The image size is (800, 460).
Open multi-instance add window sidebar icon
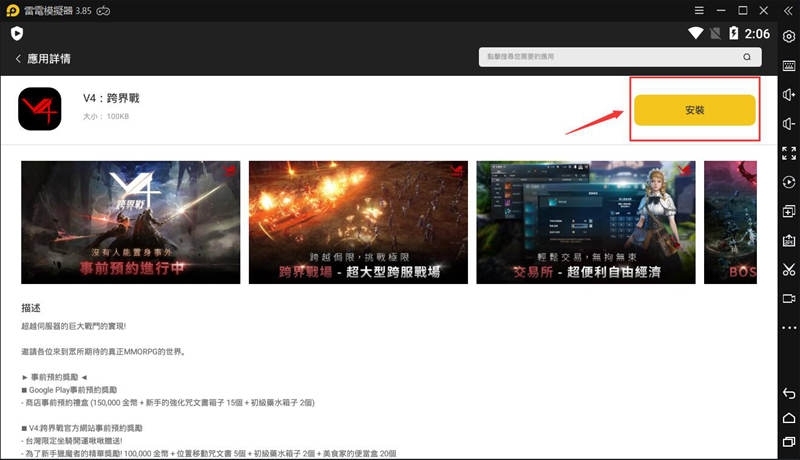[x=789, y=211]
